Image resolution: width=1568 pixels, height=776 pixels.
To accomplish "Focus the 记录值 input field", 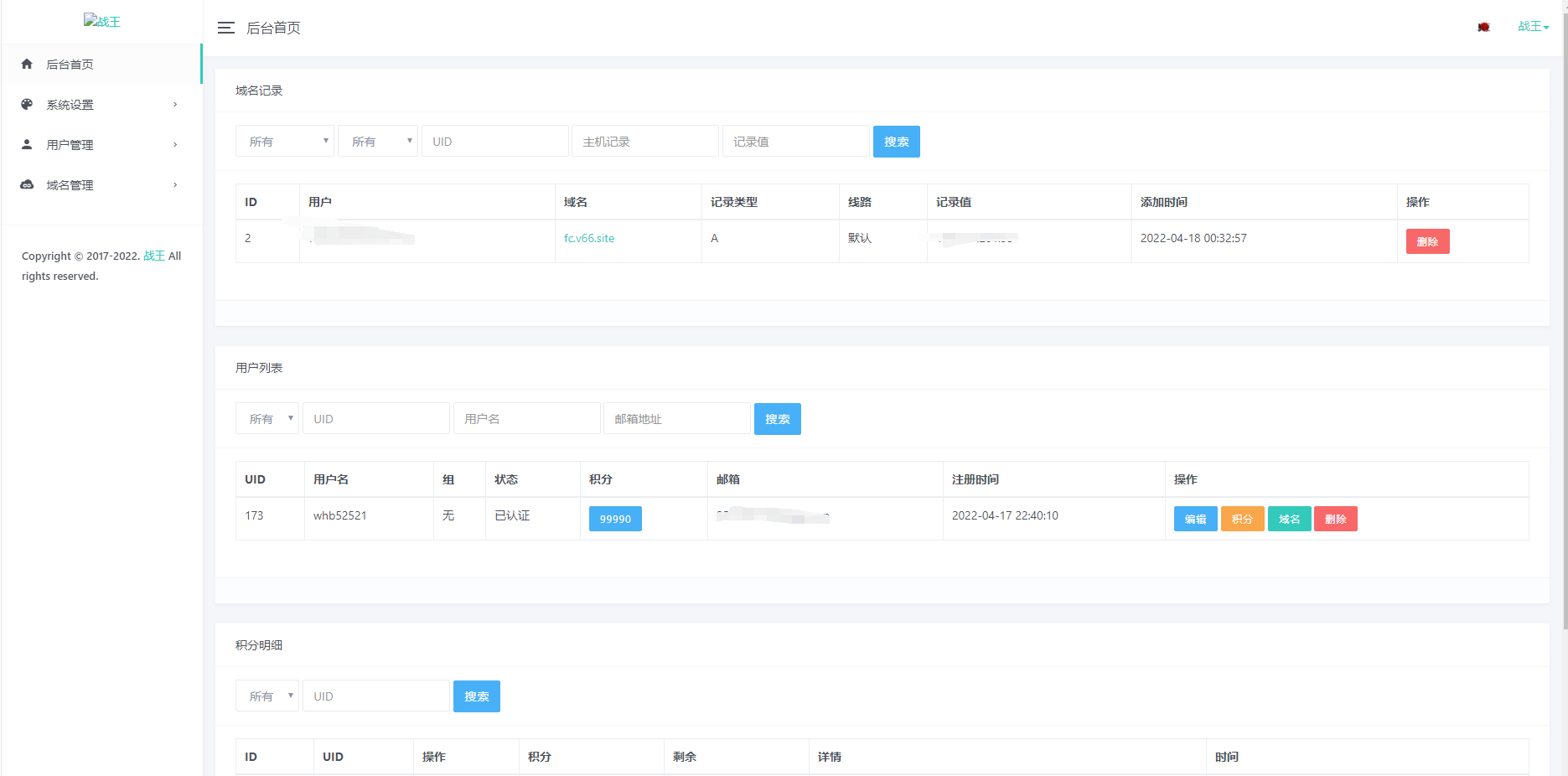I will (796, 142).
